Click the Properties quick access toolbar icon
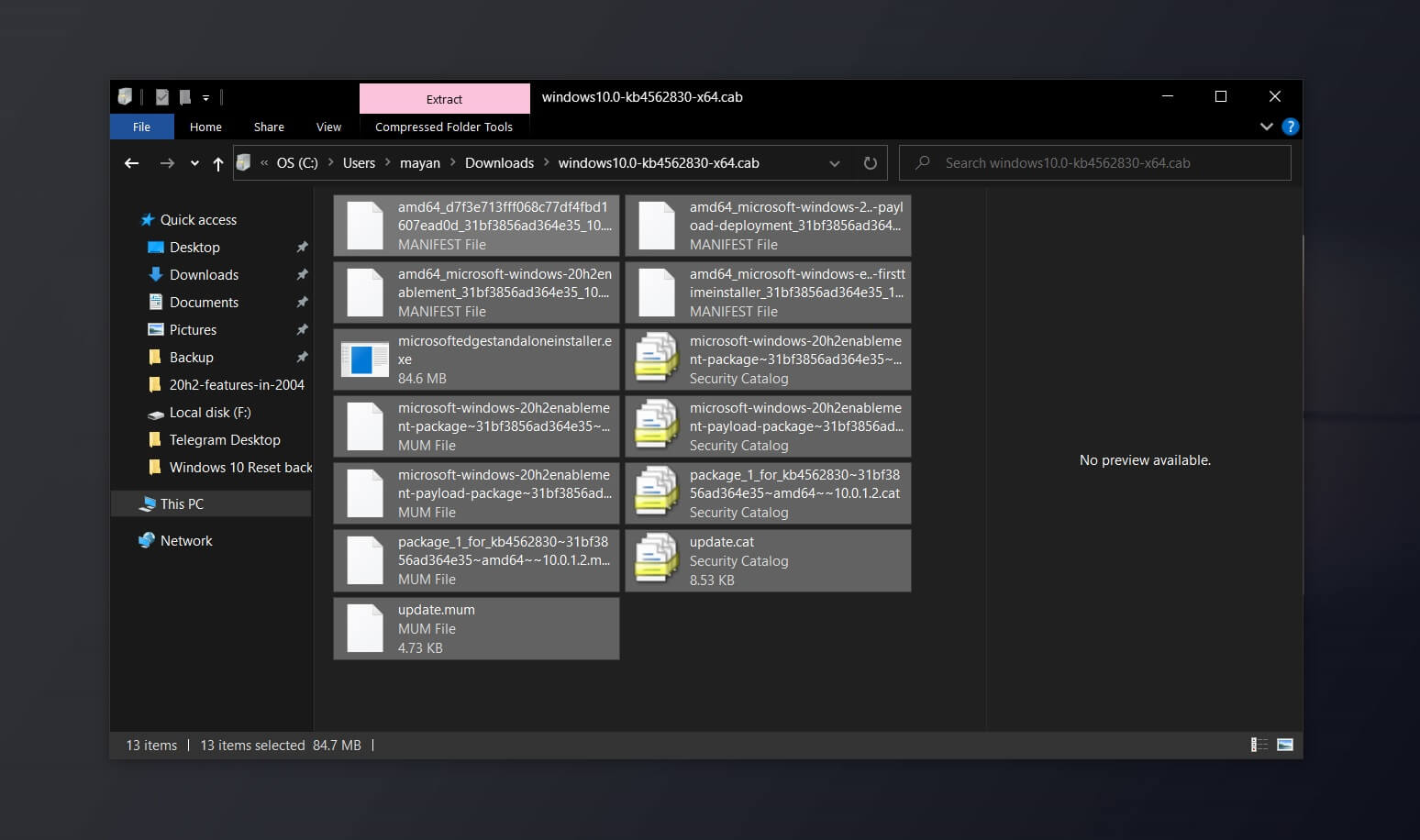Viewport: 1420px width, 840px height. tap(162, 97)
